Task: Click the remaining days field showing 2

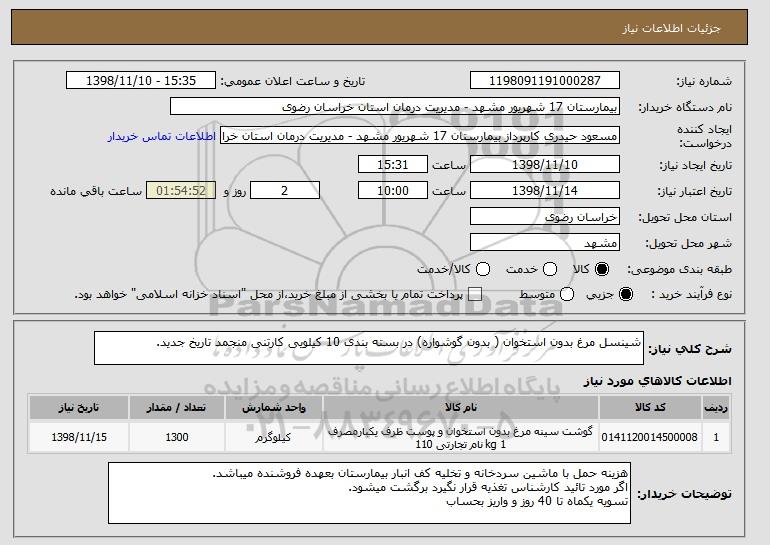Action: [x=285, y=191]
